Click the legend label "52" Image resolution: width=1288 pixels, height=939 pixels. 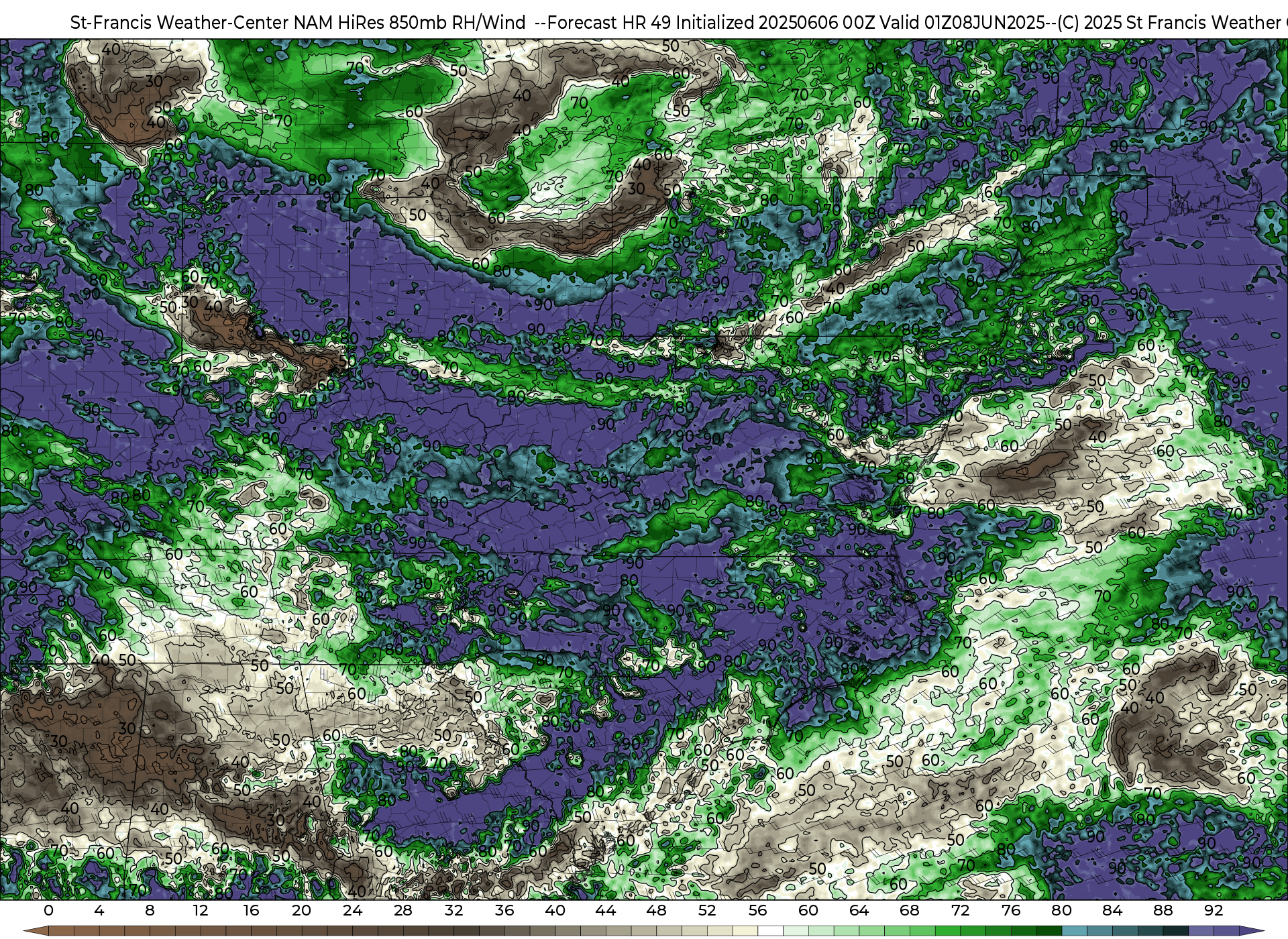click(707, 910)
